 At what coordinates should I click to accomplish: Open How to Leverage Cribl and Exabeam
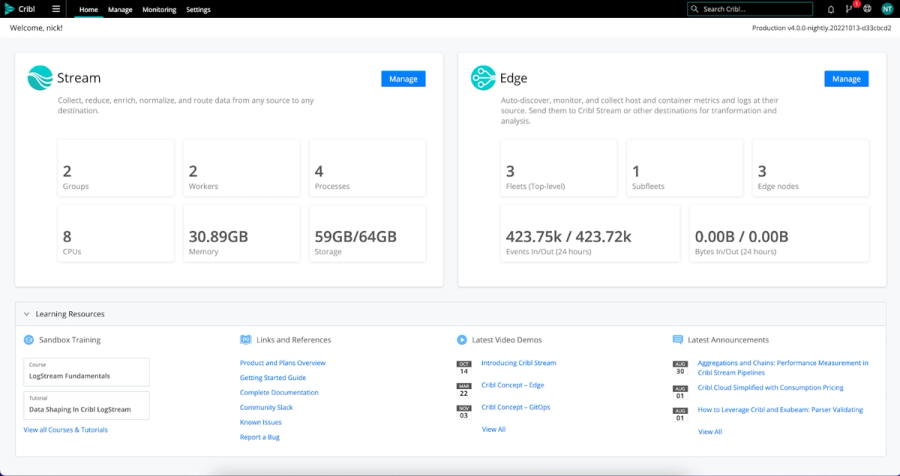[780, 410]
